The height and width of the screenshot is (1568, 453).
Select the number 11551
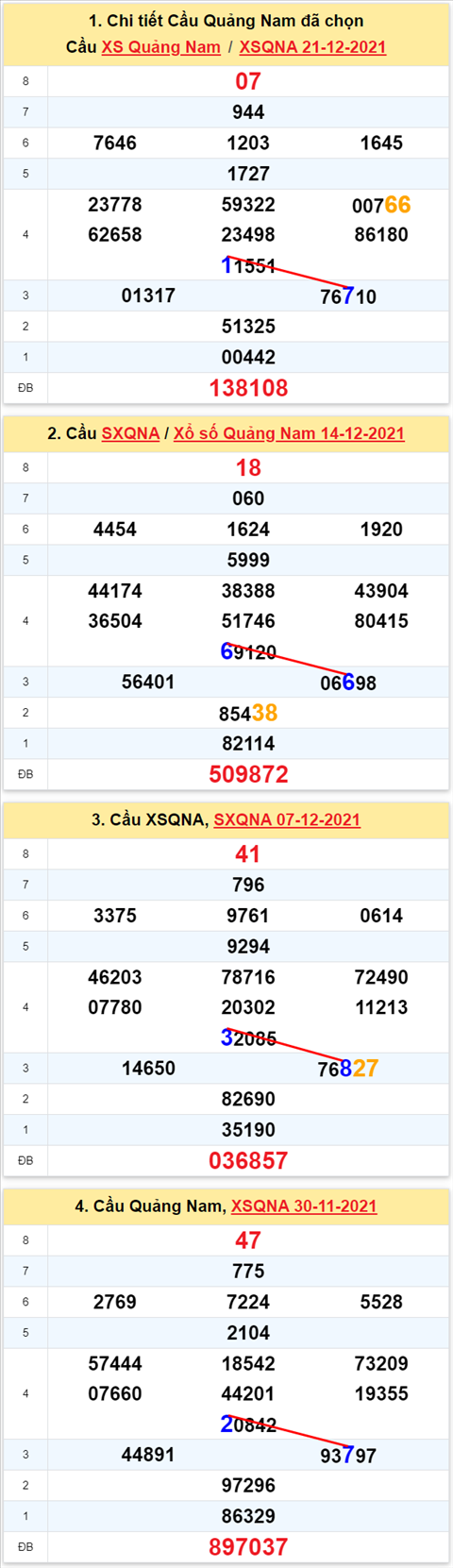click(x=248, y=266)
